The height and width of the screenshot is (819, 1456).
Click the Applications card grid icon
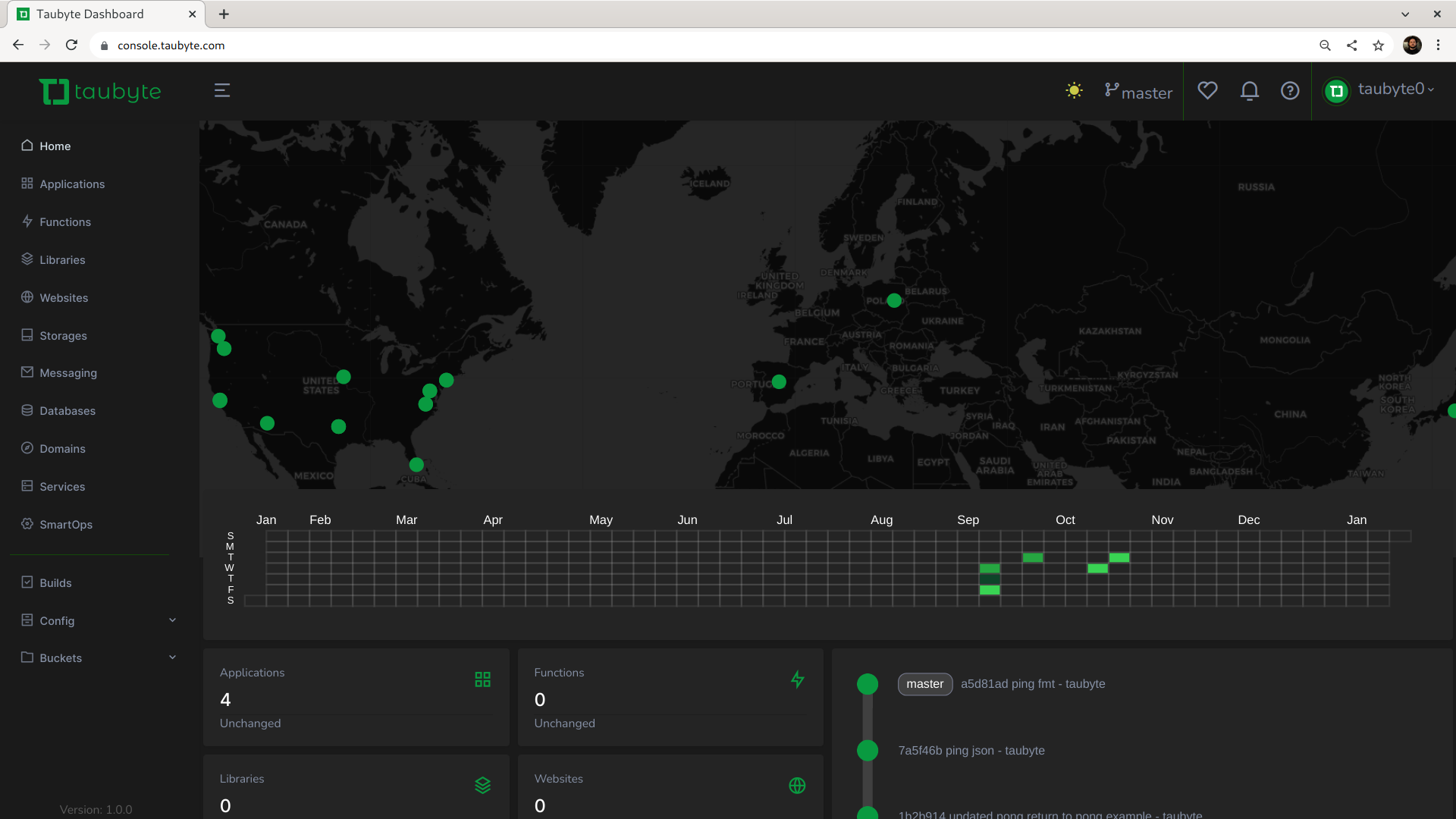[x=482, y=679]
